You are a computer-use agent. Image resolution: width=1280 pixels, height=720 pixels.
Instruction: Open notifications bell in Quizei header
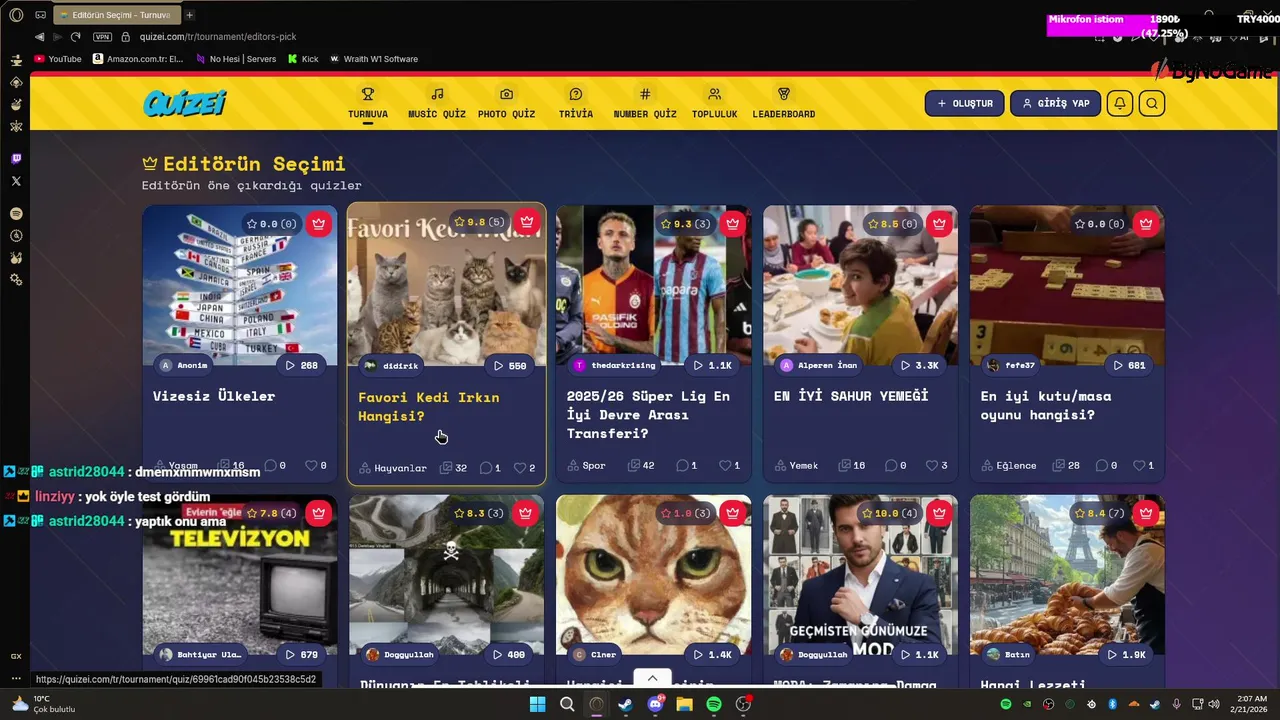point(1120,103)
